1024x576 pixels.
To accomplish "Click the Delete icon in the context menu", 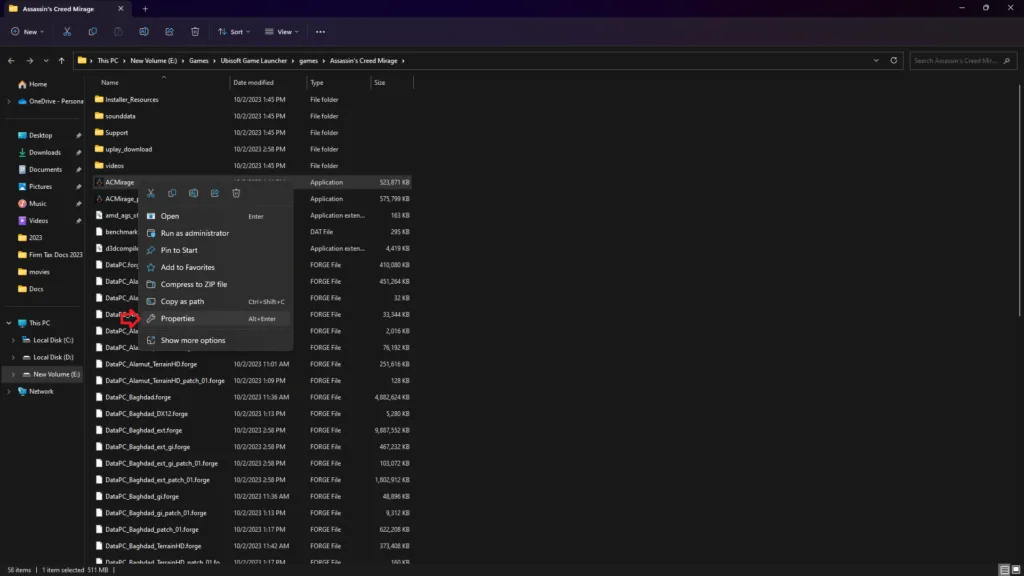I will pyautogui.click(x=236, y=193).
